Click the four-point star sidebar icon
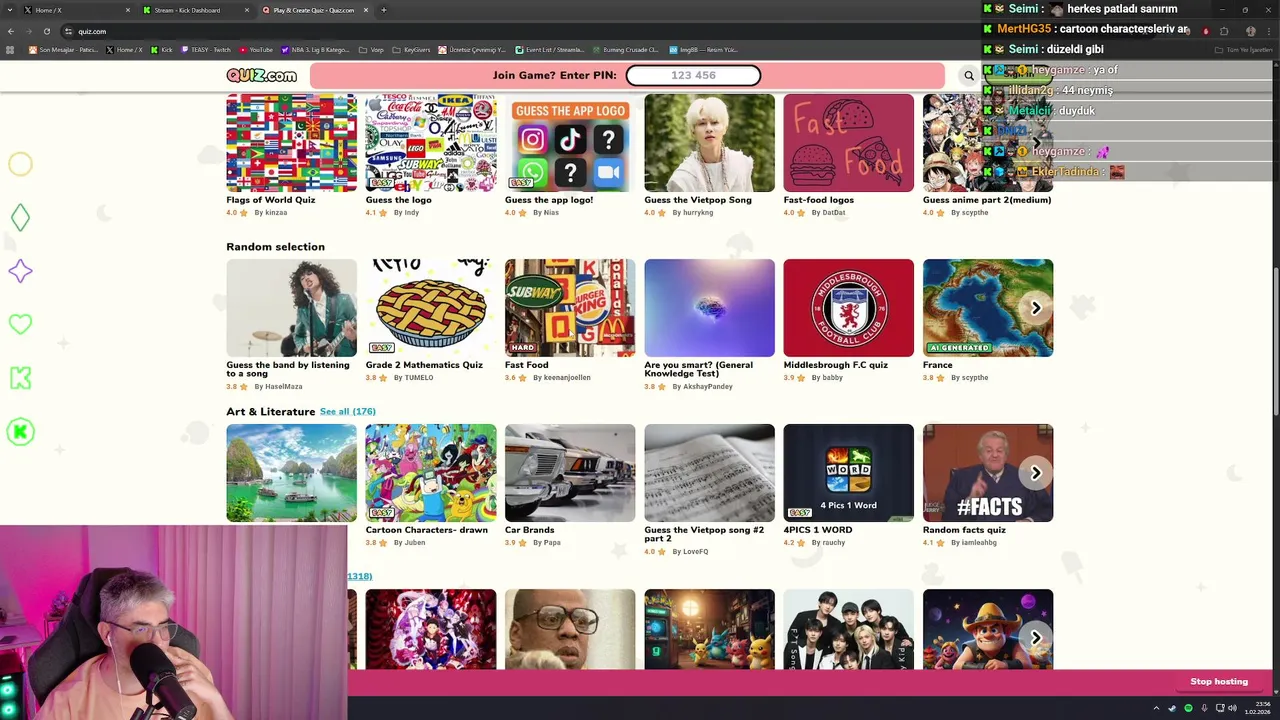 [20, 271]
